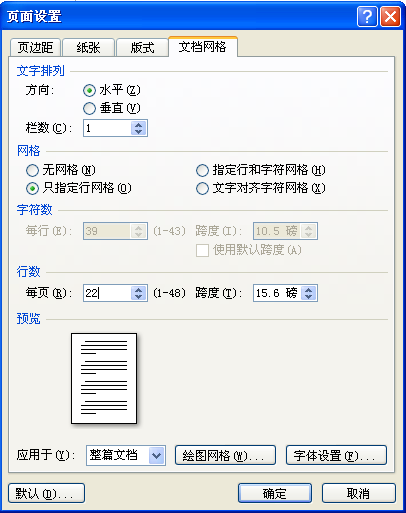Close the 页面设置 dialog window

click(390, 16)
